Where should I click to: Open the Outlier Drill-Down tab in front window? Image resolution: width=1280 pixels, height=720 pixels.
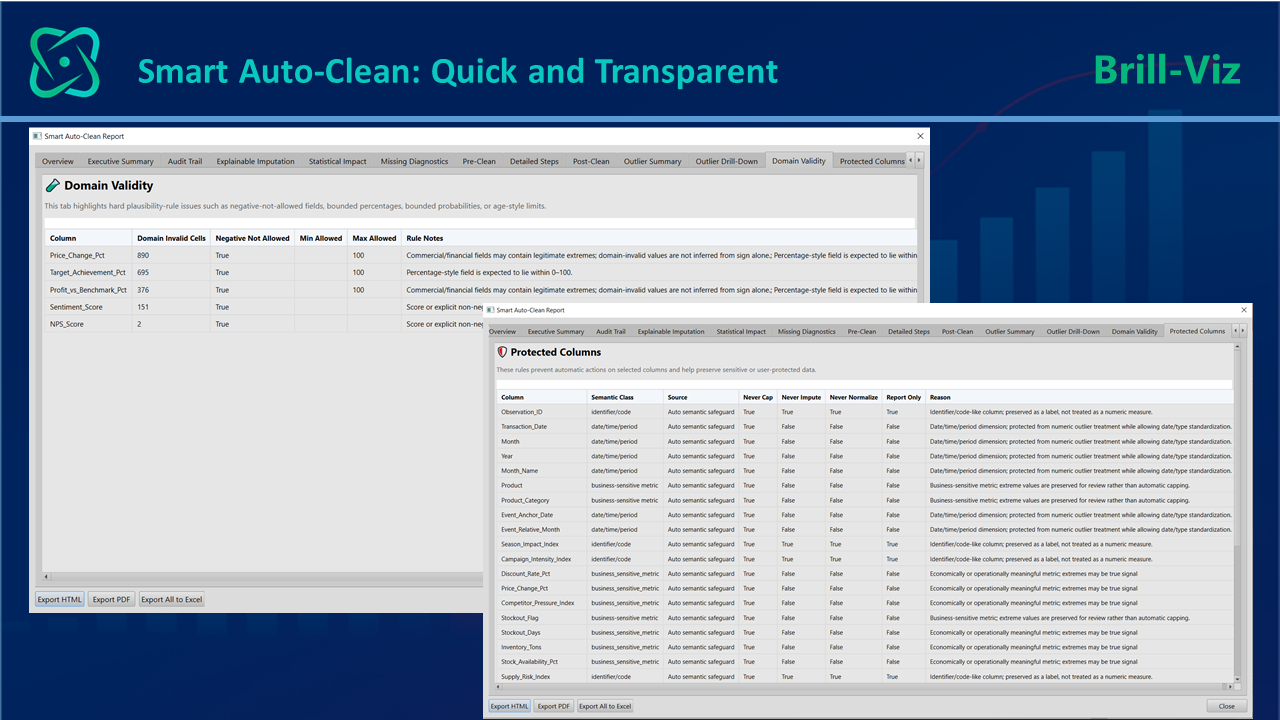(x=1073, y=331)
